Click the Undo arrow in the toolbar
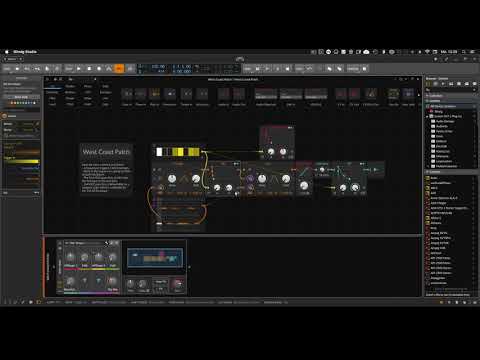Viewport: 480px width, 360px height. coord(26,69)
